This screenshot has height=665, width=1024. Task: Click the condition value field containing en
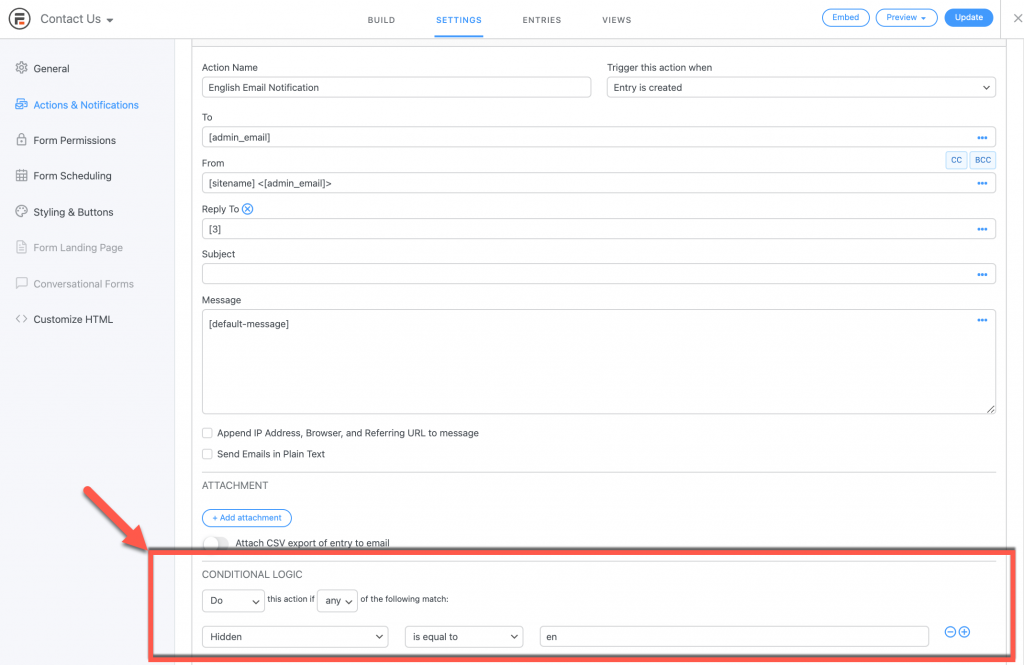pos(734,637)
